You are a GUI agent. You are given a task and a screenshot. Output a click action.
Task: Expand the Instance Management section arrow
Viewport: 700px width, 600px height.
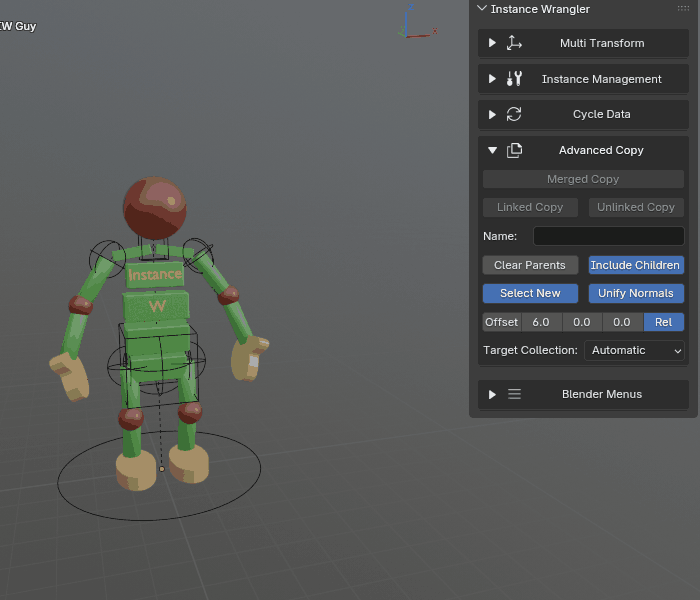coord(492,79)
